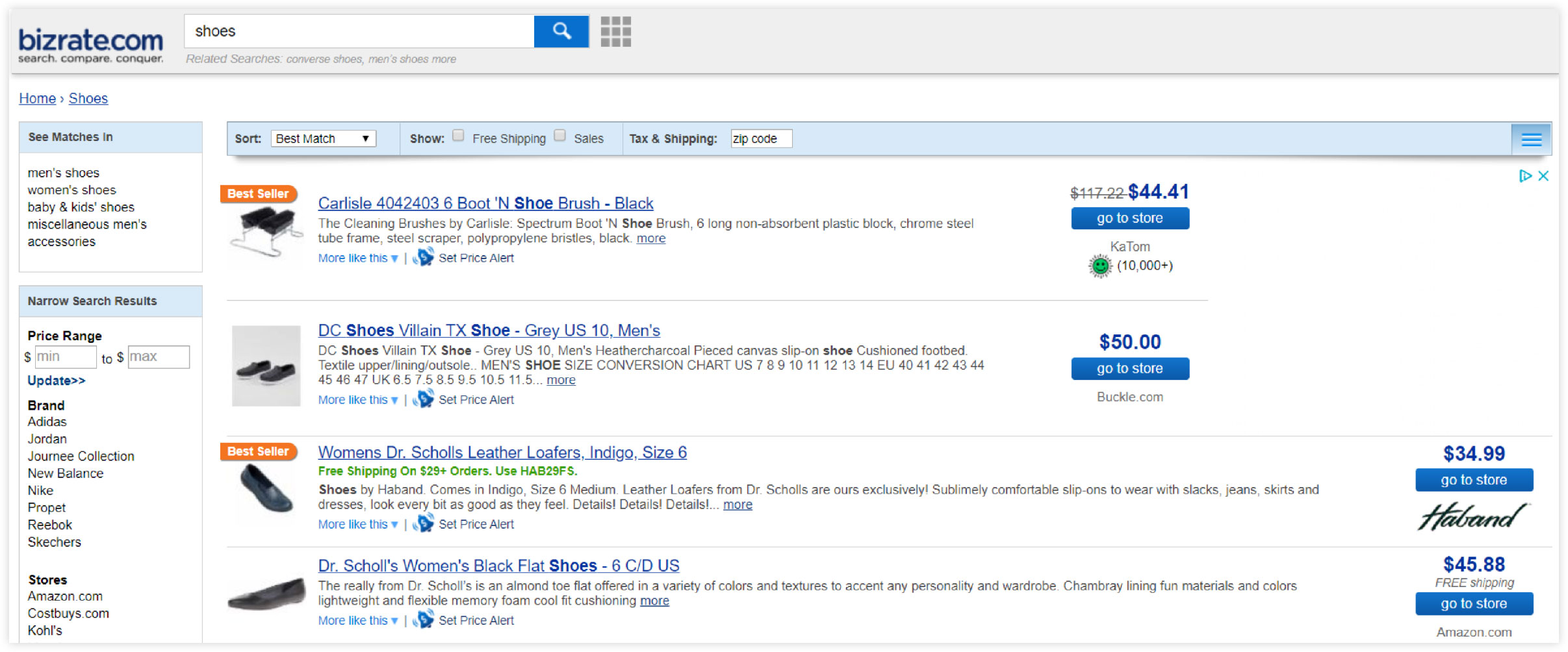Filter by Kohl's store
Viewport: 1568px width, 652px height.
(x=45, y=630)
